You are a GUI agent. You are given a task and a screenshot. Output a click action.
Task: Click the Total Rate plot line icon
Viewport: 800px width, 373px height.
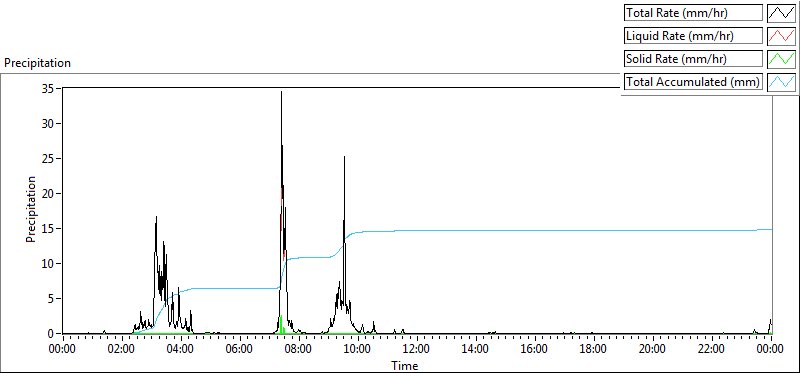coord(782,12)
